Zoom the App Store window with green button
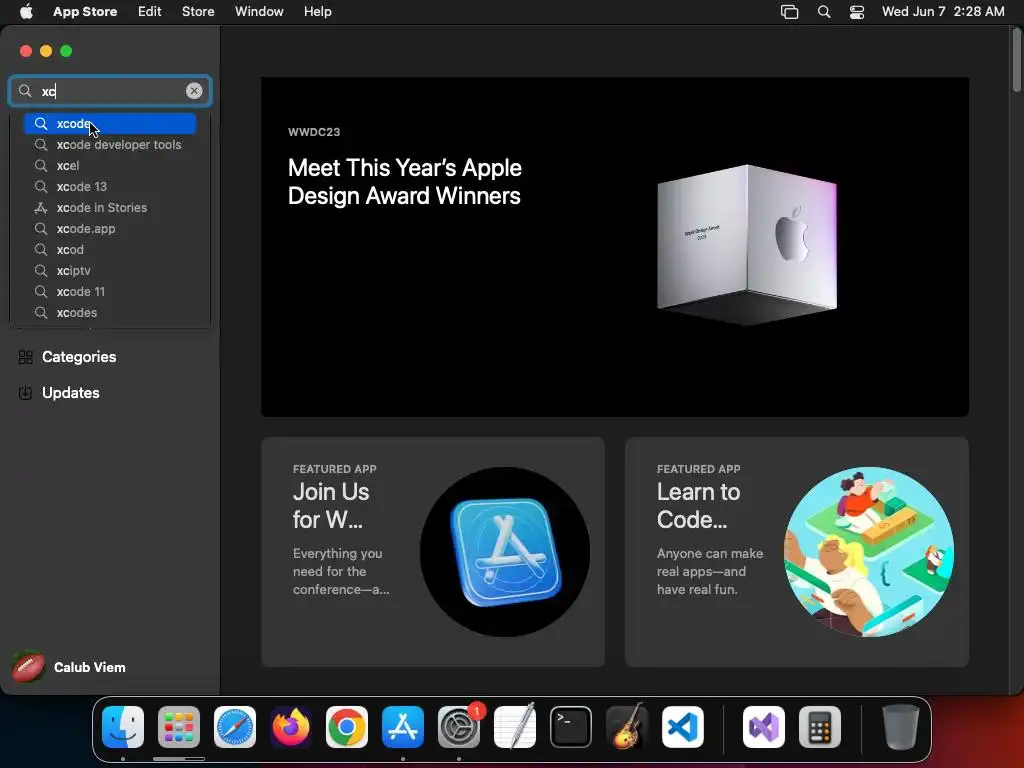 pyautogui.click(x=66, y=51)
